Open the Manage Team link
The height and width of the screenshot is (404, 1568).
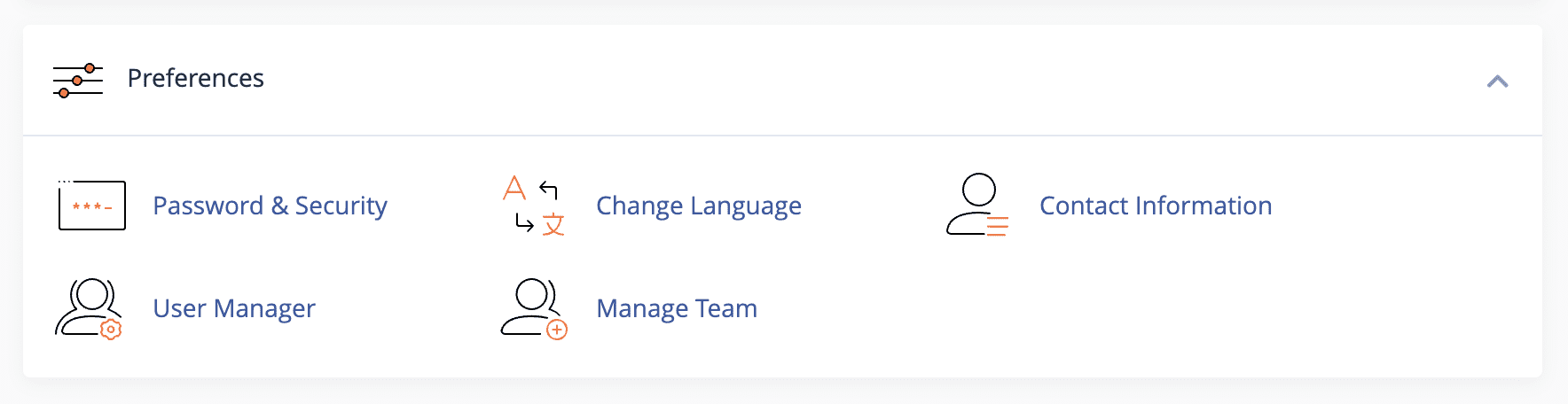pos(677,308)
